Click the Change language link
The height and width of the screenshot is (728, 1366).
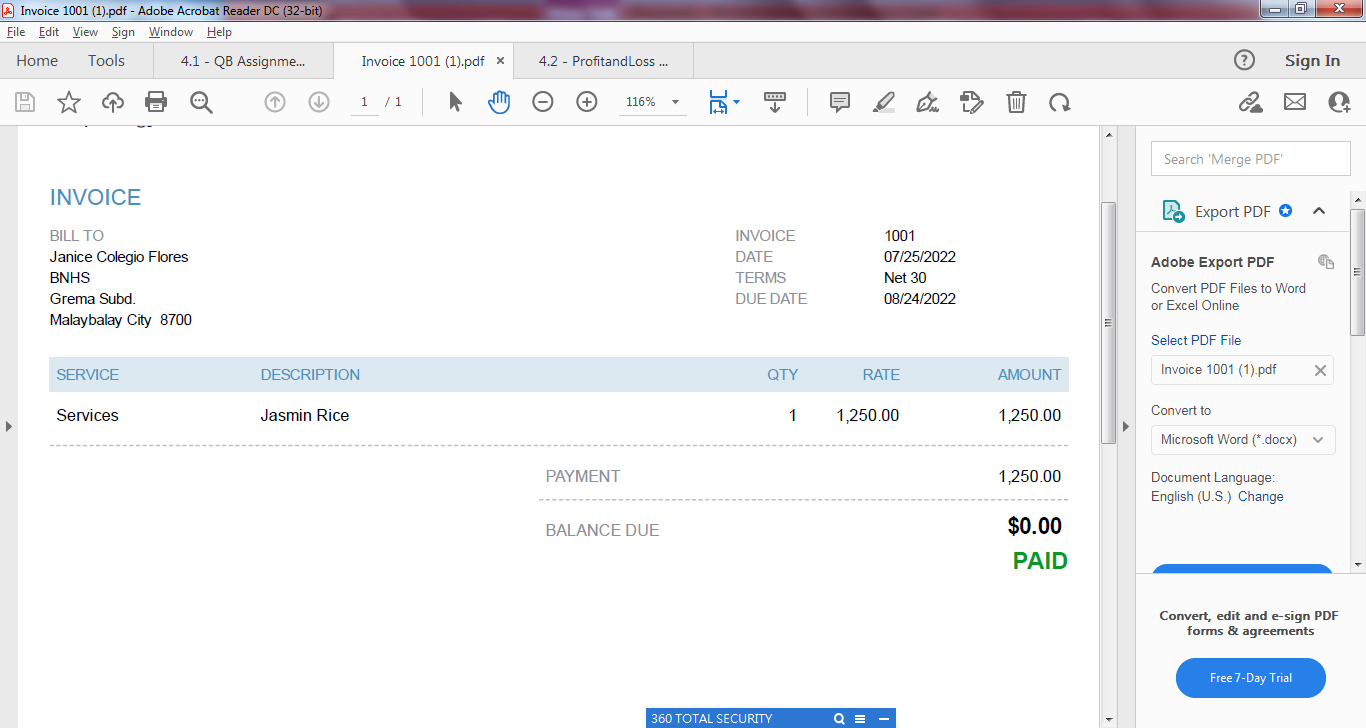click(1261, 496)
